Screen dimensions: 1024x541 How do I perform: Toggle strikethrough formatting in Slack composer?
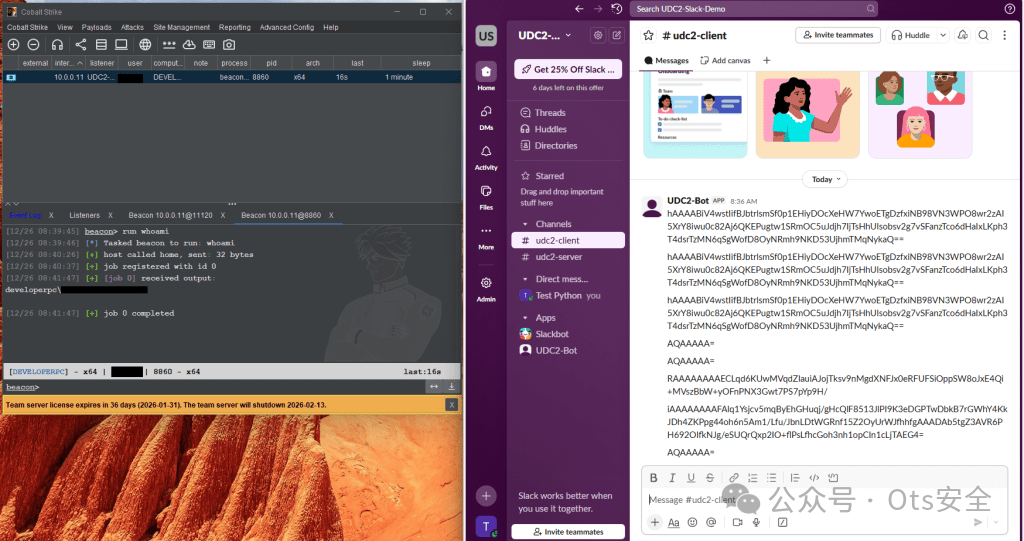[710, 478]
